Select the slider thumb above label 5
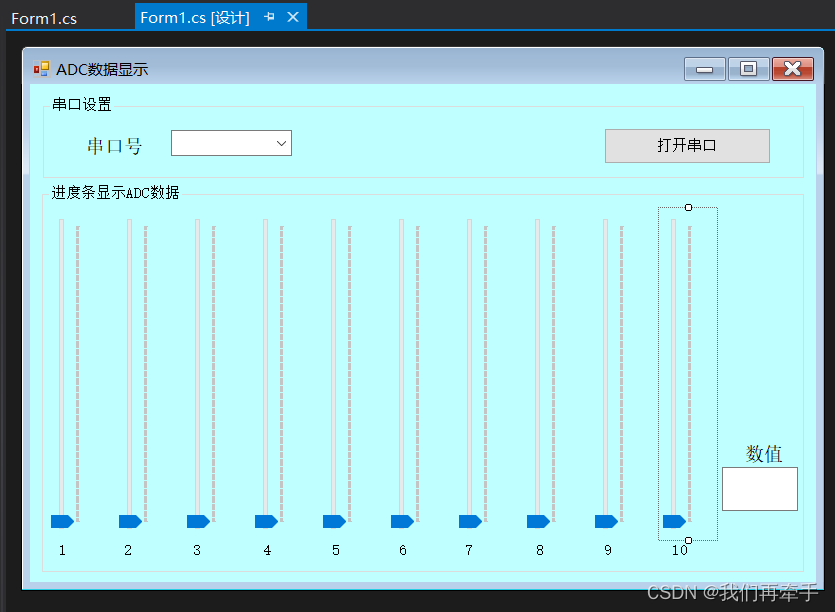835x612 pixels. (x=334, y=521)
